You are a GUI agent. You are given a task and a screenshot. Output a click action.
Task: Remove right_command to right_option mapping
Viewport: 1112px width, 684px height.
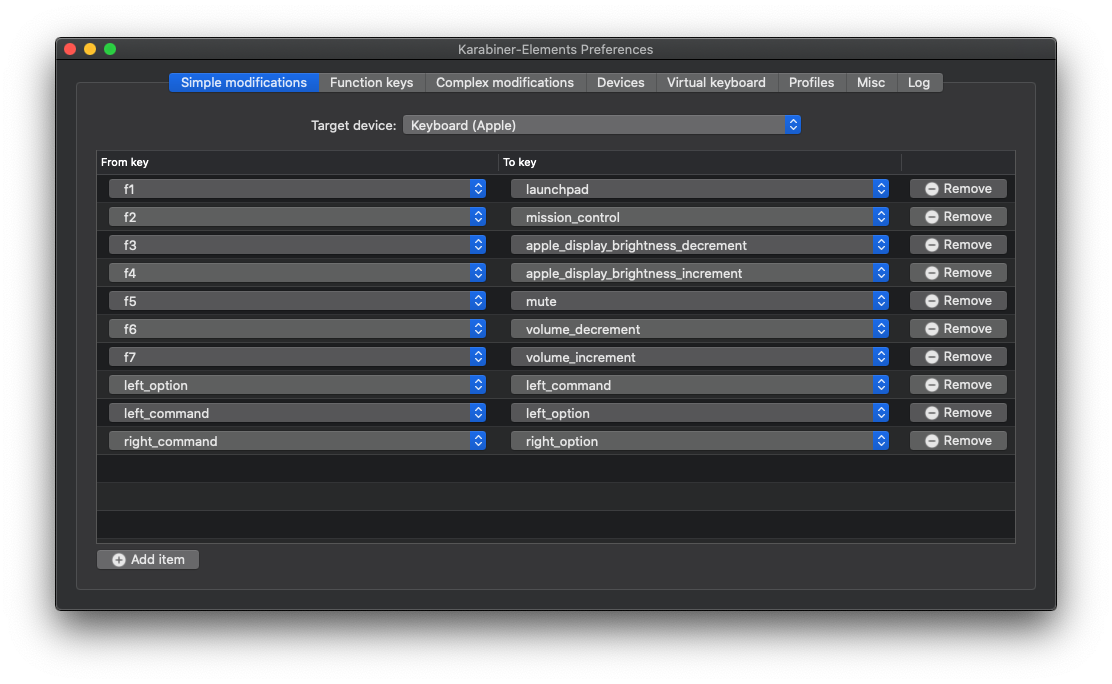click(x=958, y=441)
